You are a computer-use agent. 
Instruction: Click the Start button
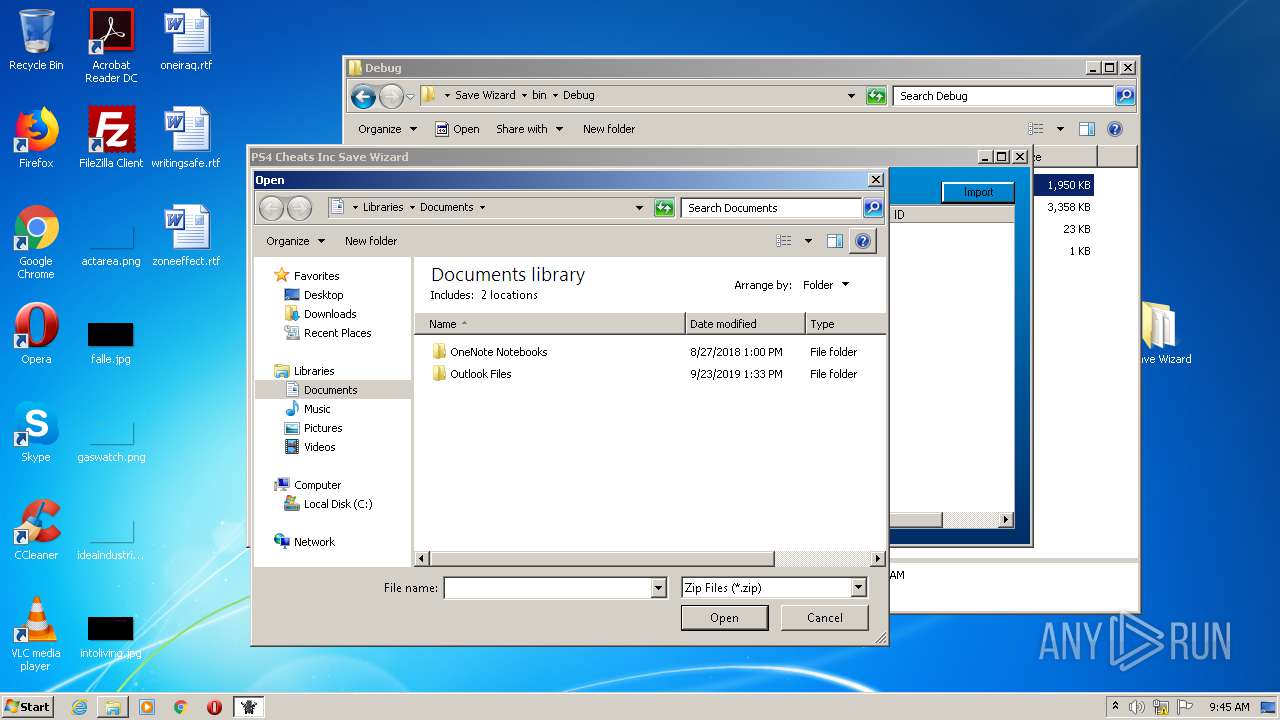pyautogui.click(x=27, y=707)
